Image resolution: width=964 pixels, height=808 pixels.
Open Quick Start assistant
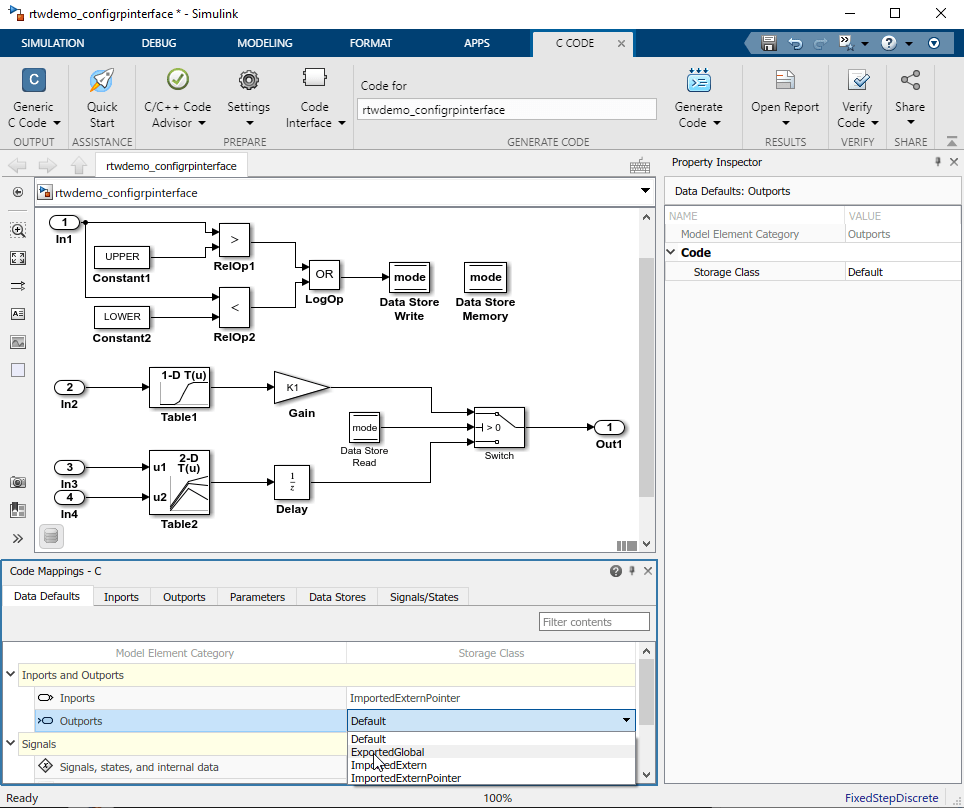coord(102,82)
